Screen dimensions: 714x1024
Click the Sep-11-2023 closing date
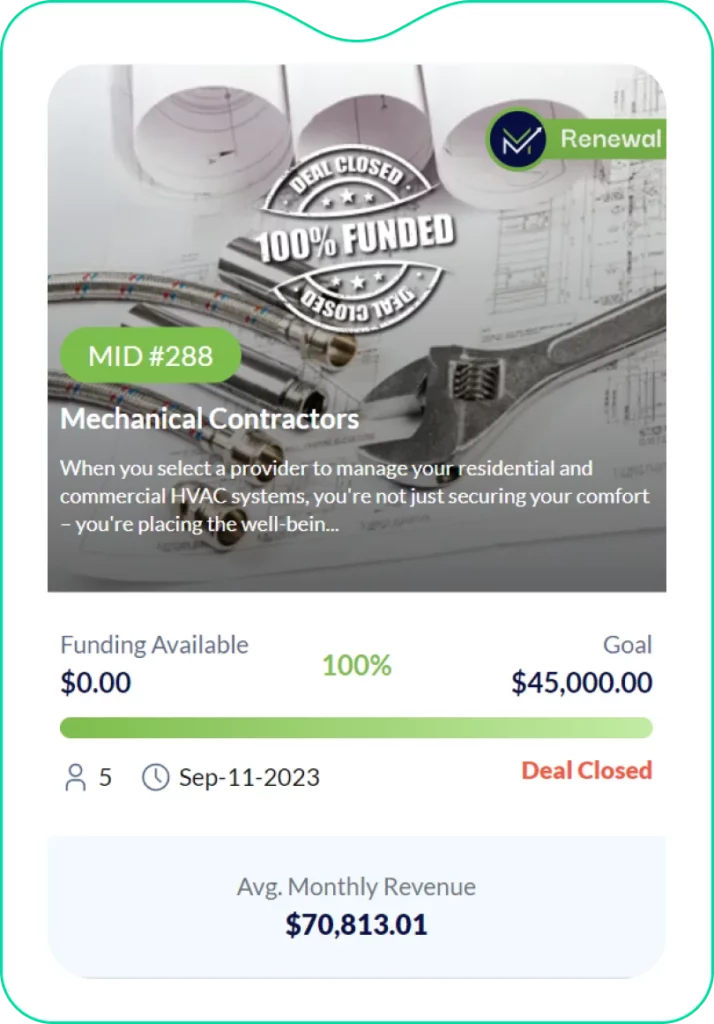pos(249,778)
